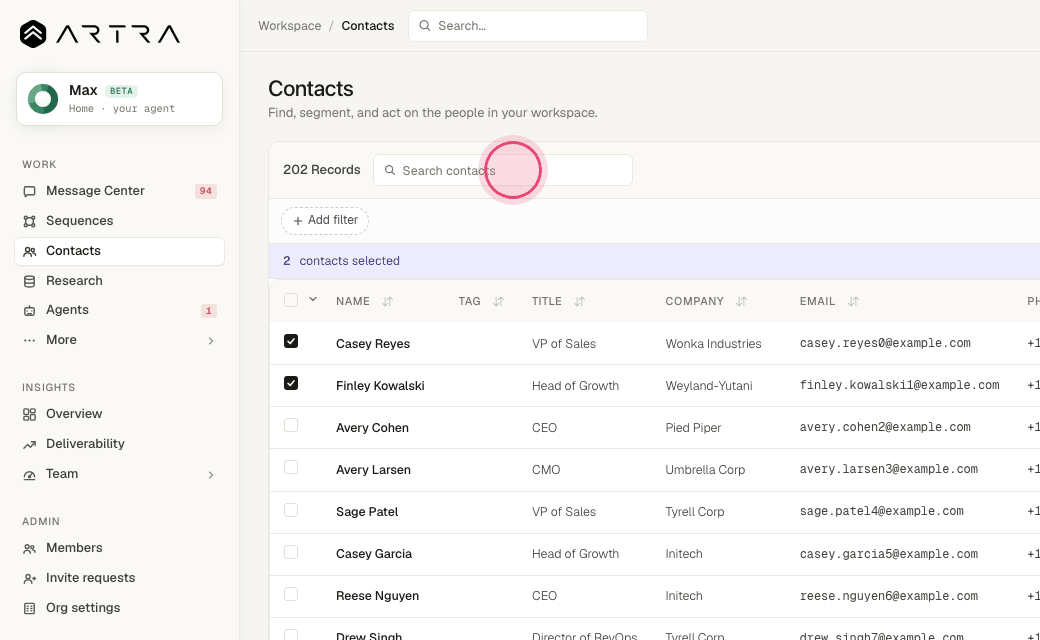Click the BETA badge next to Max
This screenshot has height=640, width=1040.
pyautogui.click(x=121, y=91)
